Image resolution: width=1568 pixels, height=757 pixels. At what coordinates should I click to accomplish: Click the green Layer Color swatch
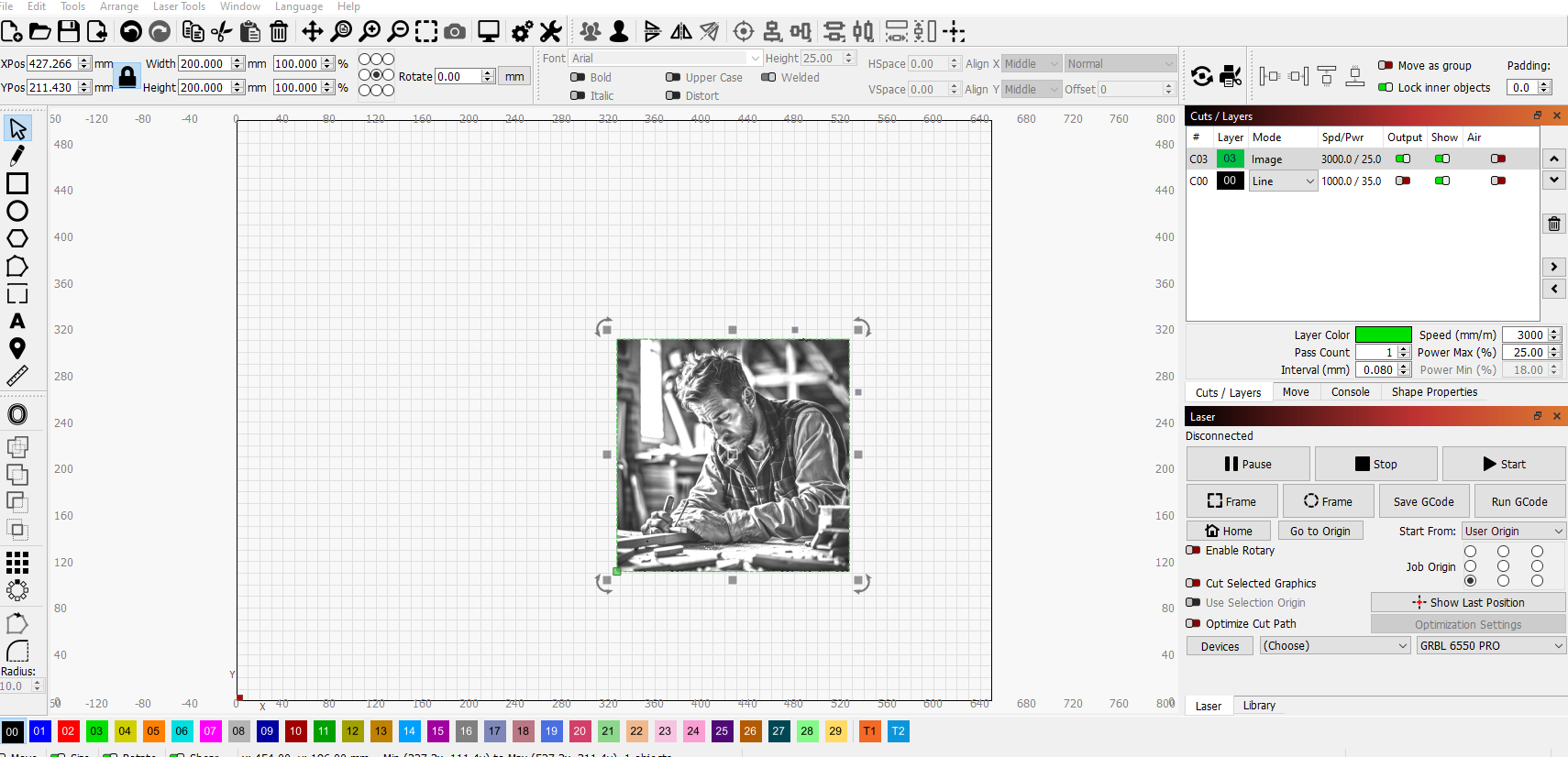(1383, 335)
